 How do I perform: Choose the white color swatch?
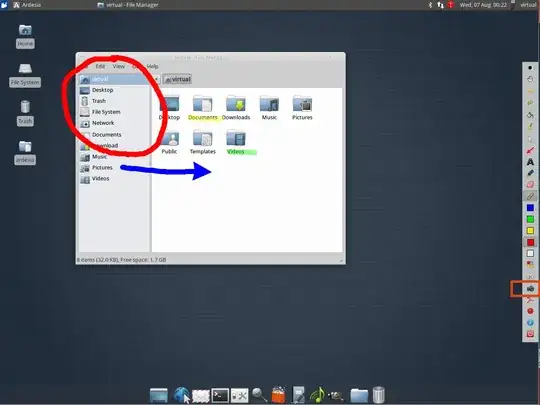tap(530, 253)
